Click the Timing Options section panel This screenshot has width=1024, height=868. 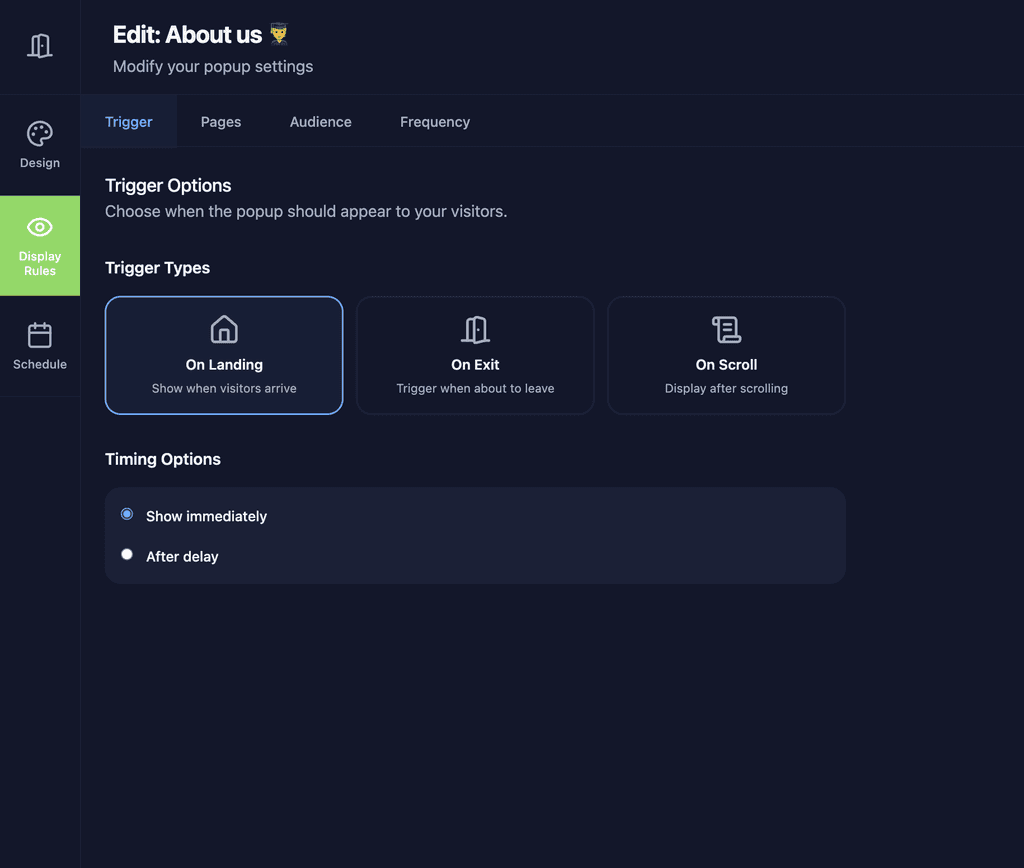[x=475, y=533]
